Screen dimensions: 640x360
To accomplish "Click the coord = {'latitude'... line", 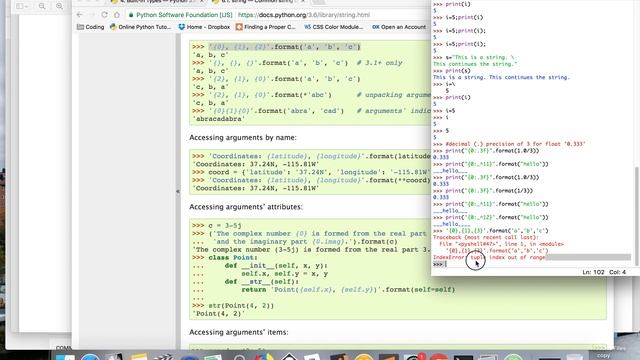I will click(311, 172).
